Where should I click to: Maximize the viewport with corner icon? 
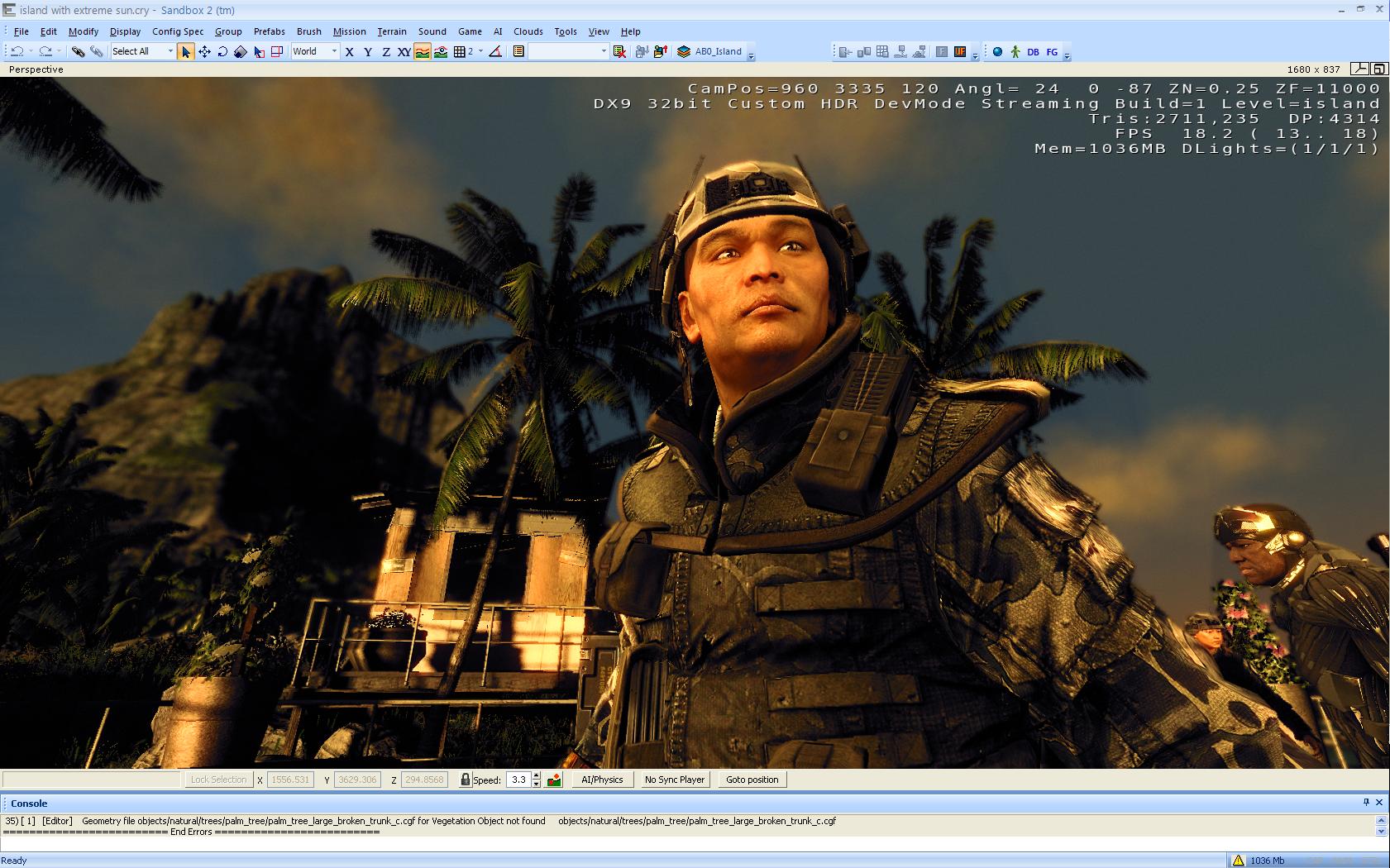click(1380, 69)
